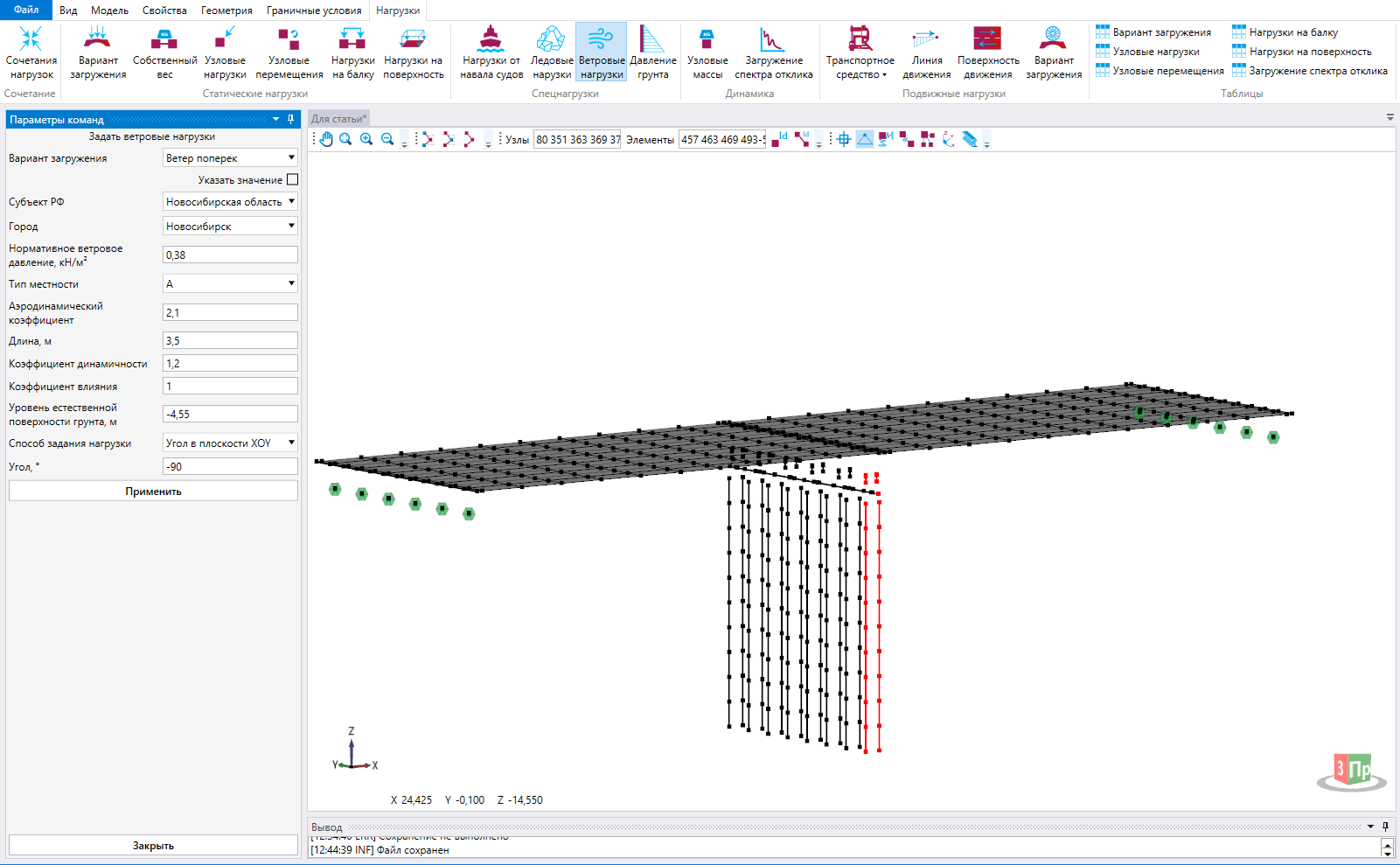Open Давление грунта soil pressure tool
The image size is (1400, 865).
pos(652,52)
